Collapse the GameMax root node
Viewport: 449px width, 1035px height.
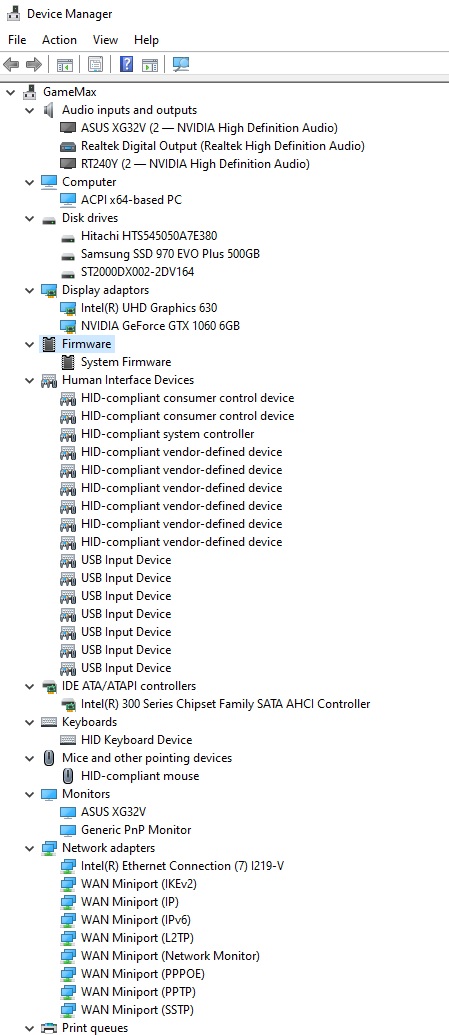coord(11,92)
